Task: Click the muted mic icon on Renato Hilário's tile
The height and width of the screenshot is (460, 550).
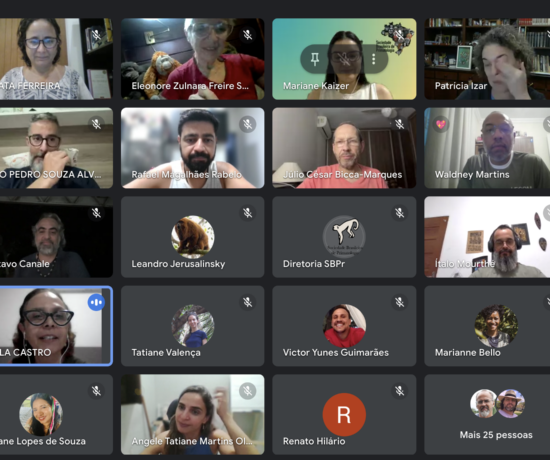Action: point(400,391)
